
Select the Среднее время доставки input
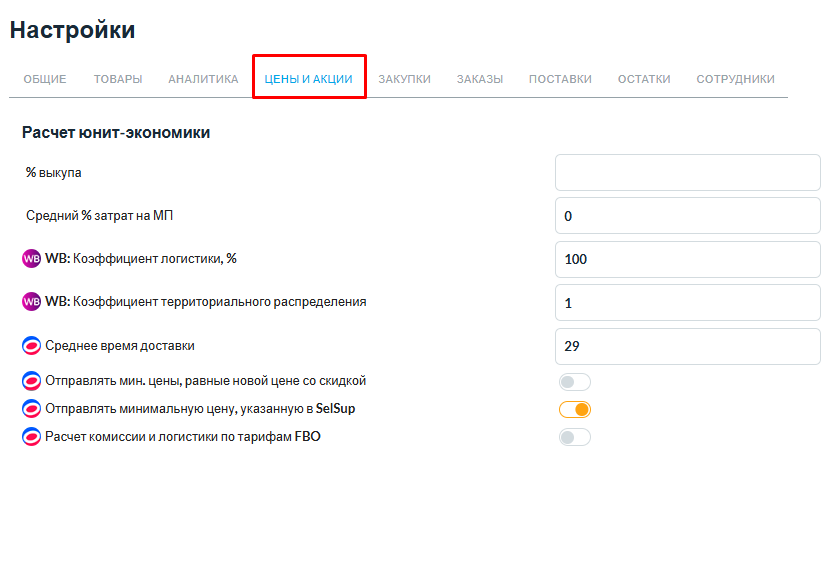click(687, 346)
